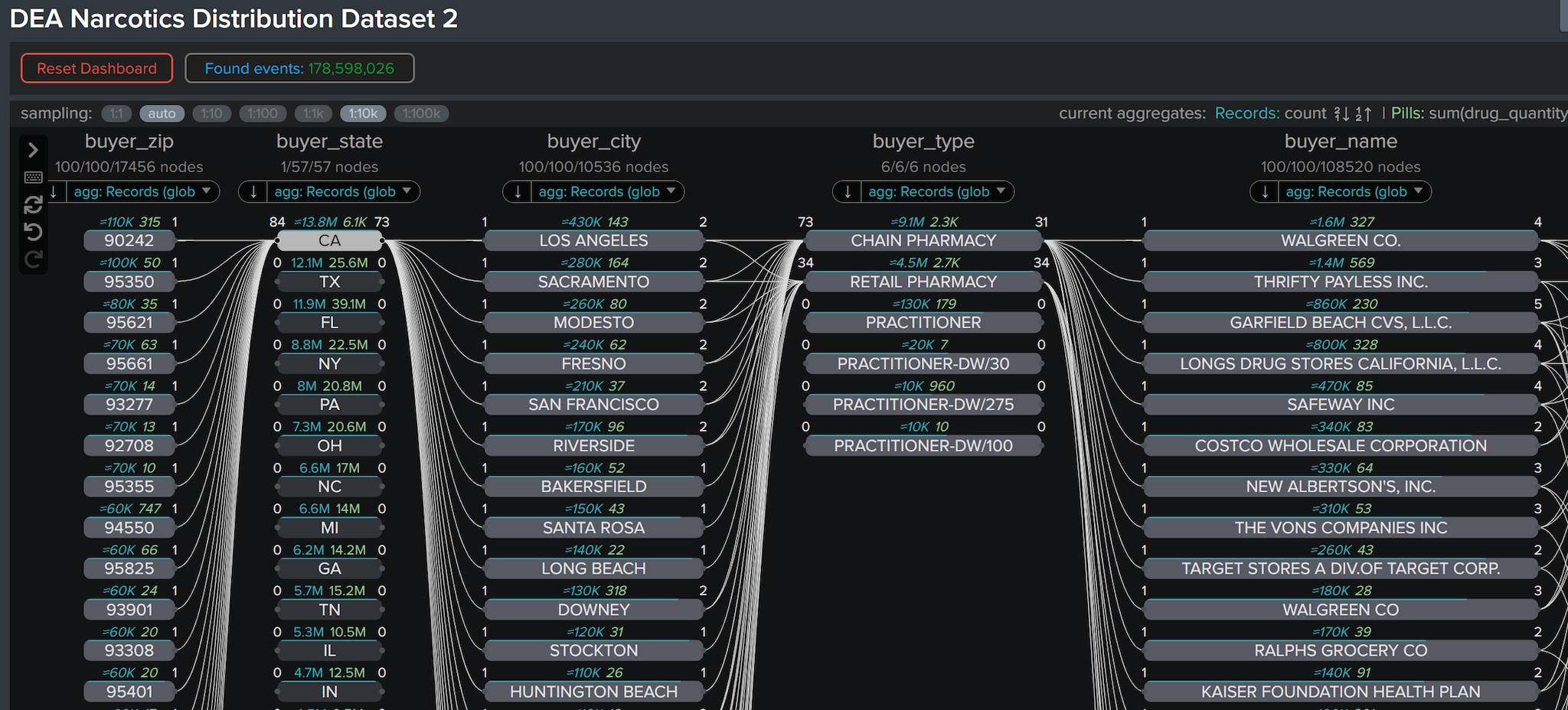Select the CHAIN PHARMACY type node
Screen dimensions: 1568x710
point(923,241)
